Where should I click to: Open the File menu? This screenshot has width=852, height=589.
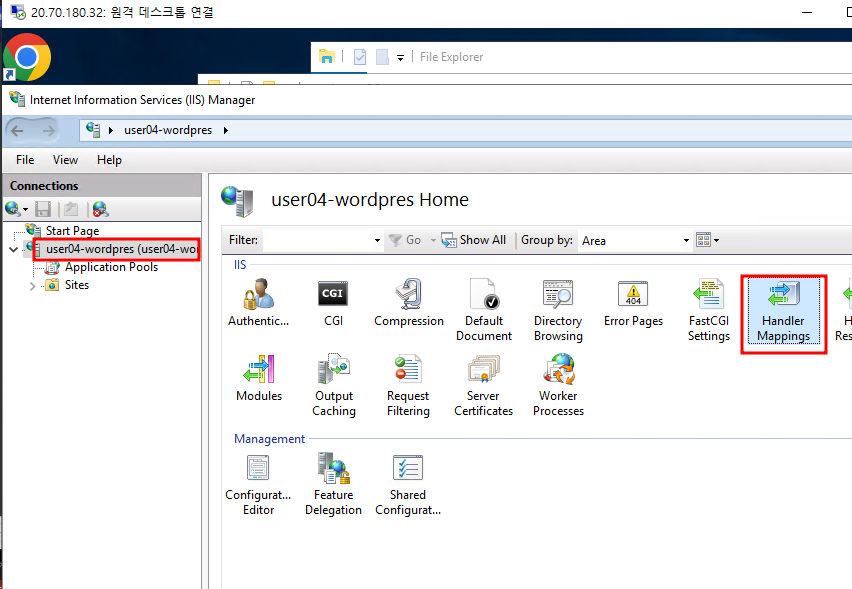[25, 160]
